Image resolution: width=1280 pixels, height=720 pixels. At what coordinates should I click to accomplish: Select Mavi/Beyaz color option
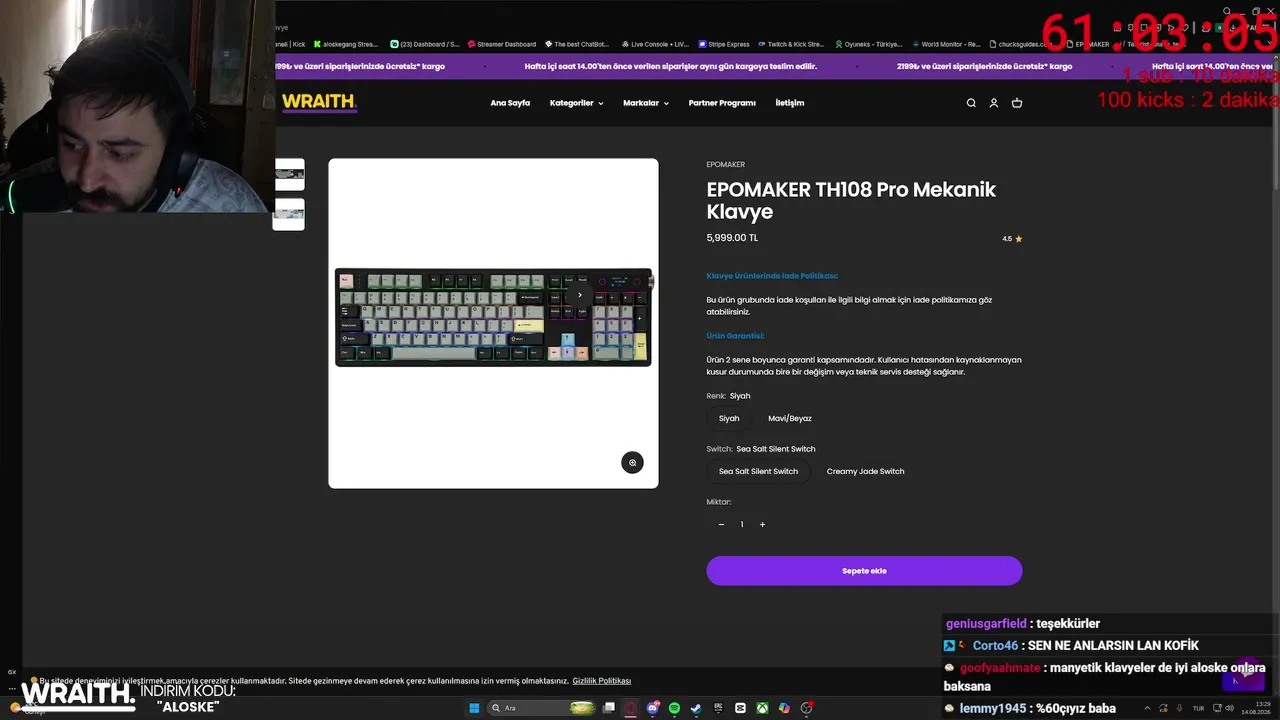click(790, 419)
